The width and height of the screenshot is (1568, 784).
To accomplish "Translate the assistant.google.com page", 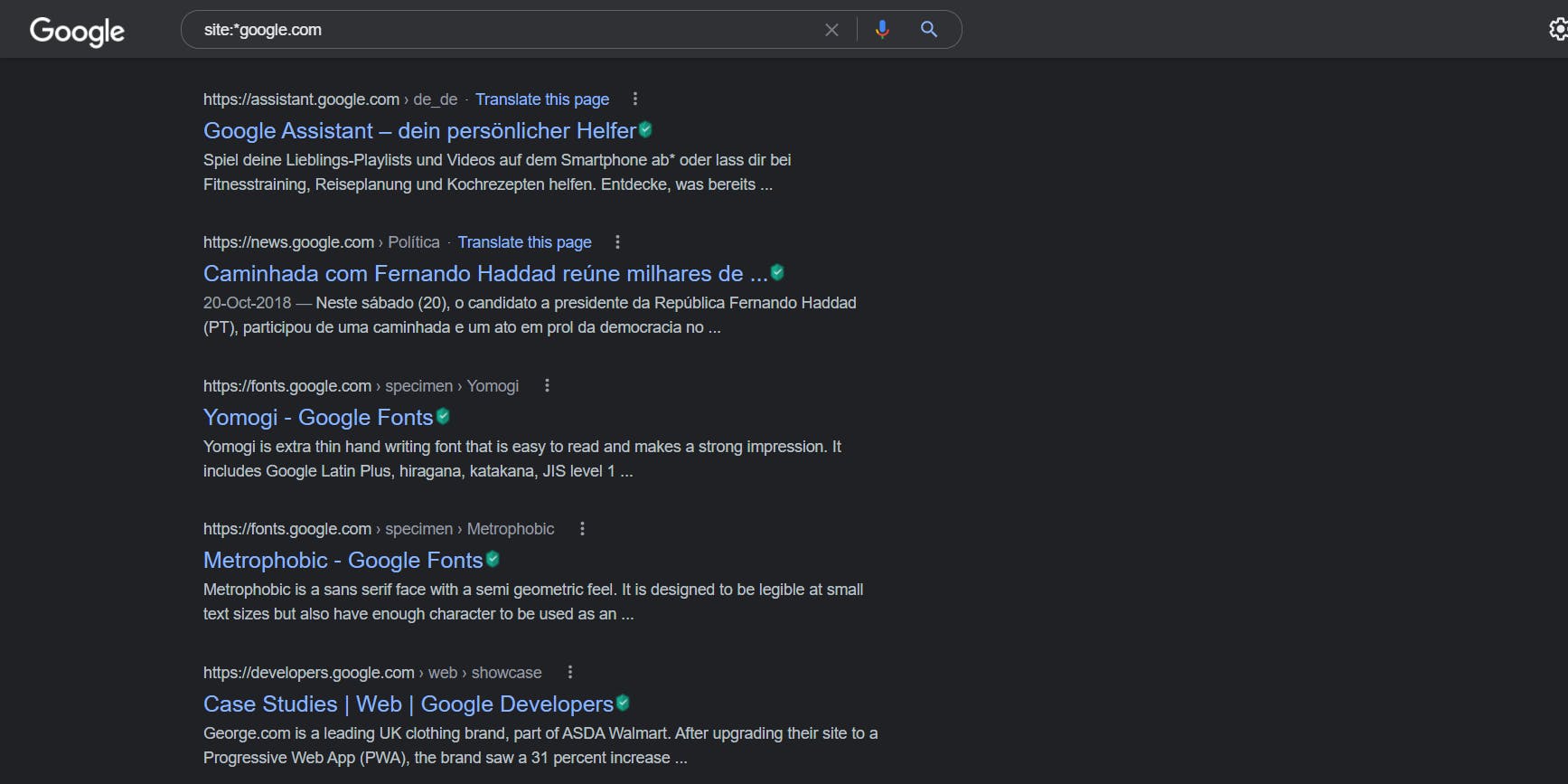I will (x=542, y=99).
